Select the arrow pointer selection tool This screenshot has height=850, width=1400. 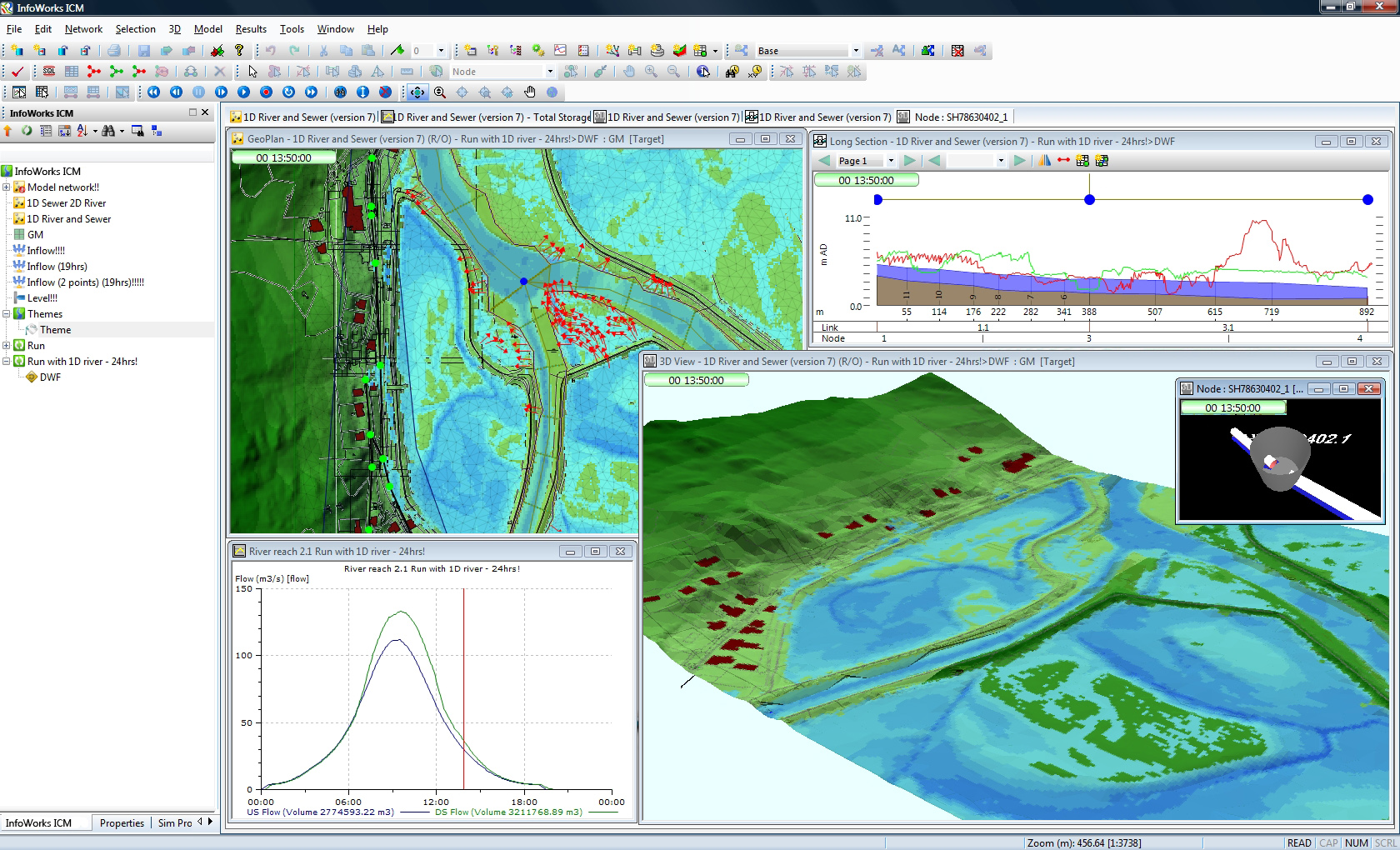click(252, 72)
